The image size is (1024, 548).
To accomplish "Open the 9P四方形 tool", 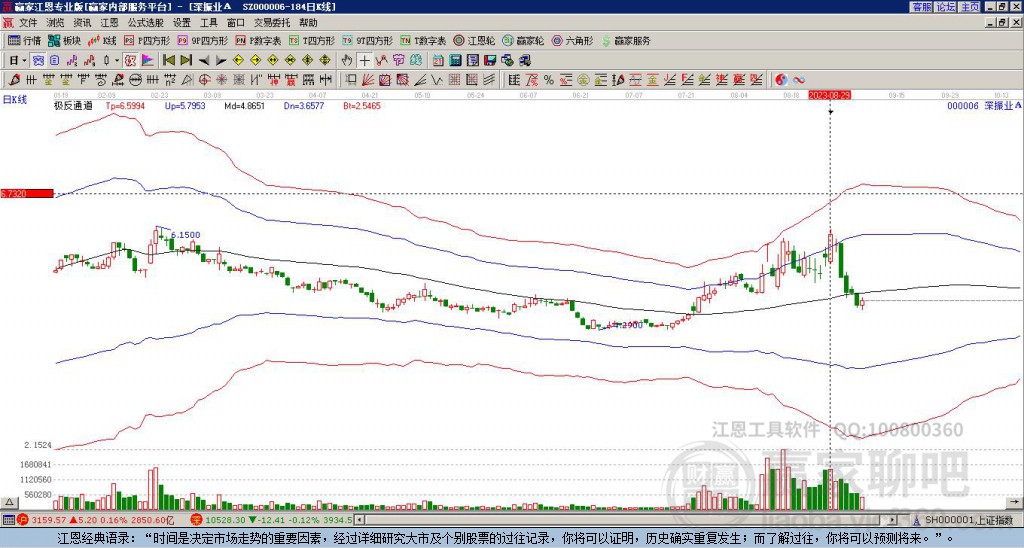I will [202, 40].
